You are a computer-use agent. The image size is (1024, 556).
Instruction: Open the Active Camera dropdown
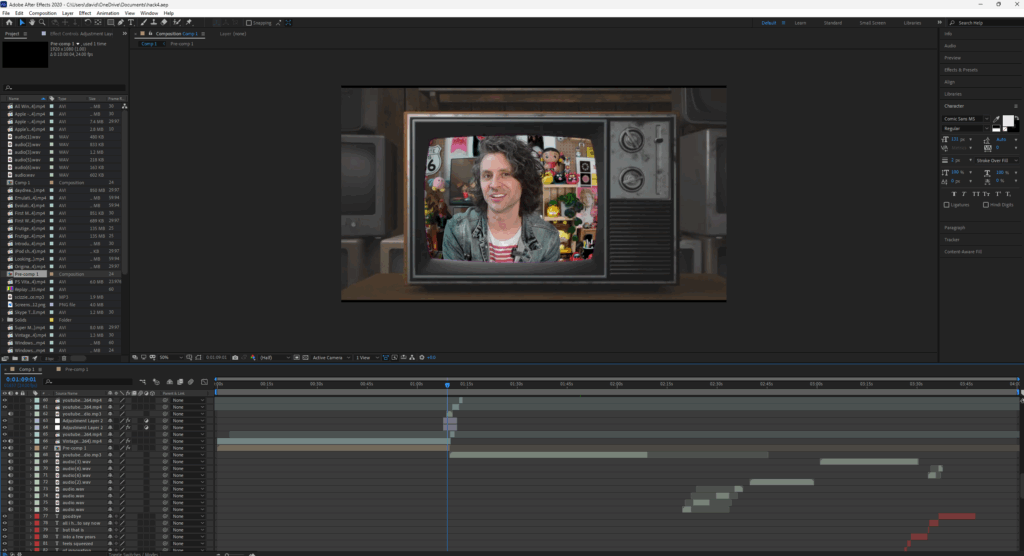tap(331, 357)
